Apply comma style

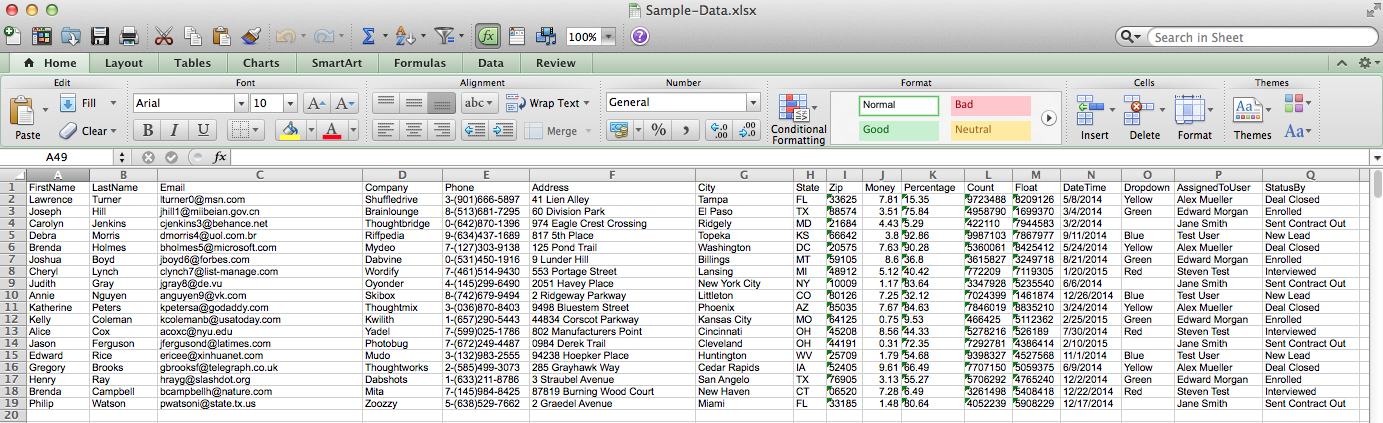(x=685, y=129)
